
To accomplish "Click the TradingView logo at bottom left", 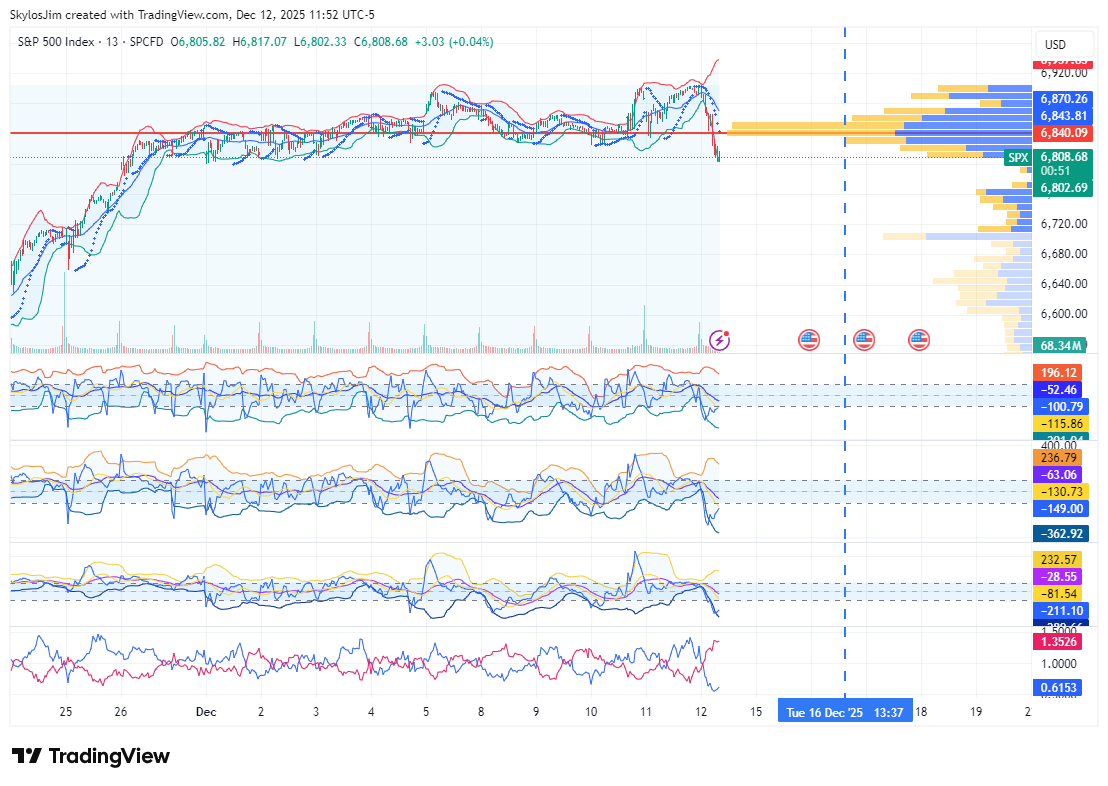I will point(91,756).
